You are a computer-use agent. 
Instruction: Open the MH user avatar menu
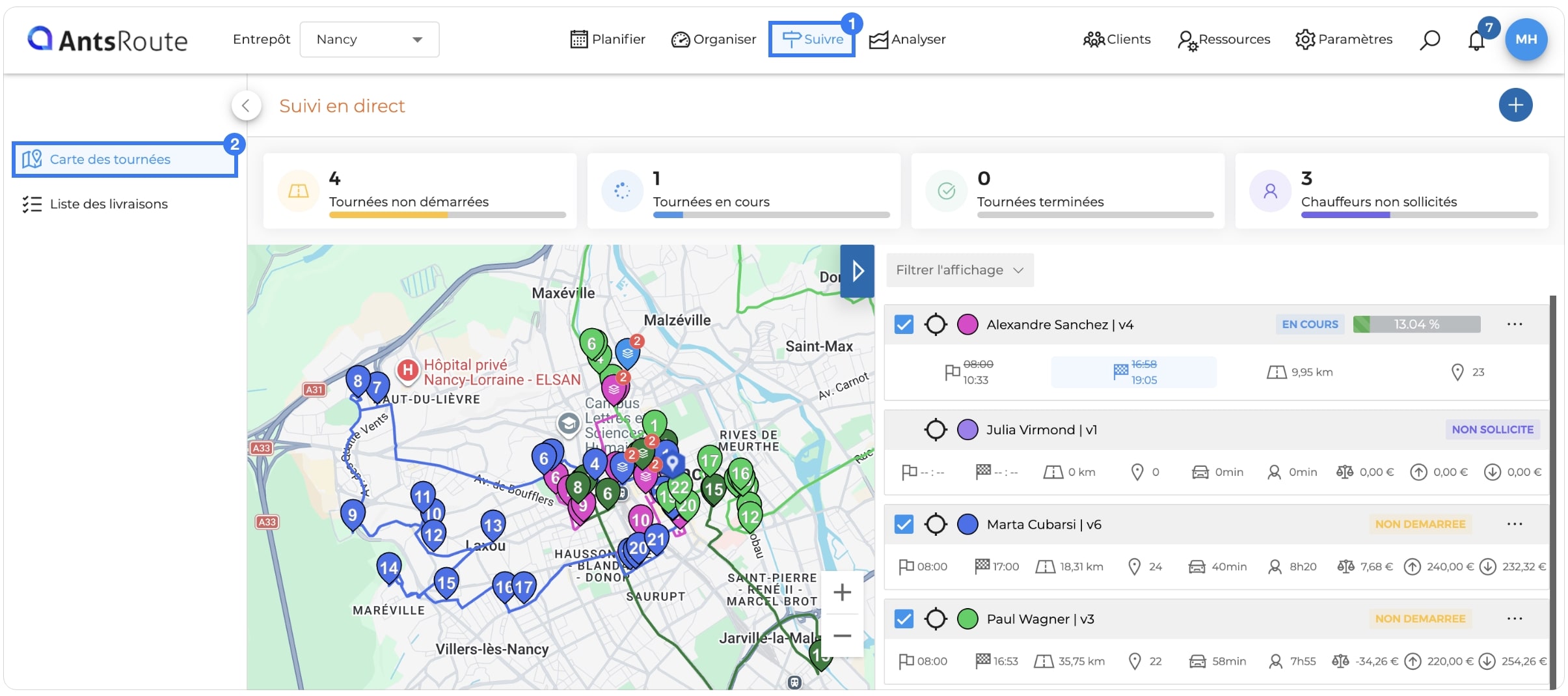tap(1526, 39)
